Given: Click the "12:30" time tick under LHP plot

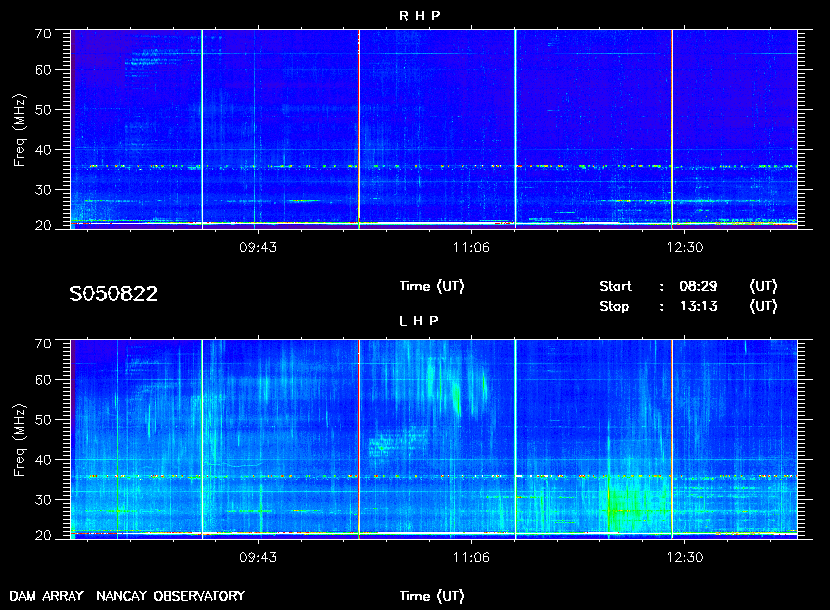Looking at the screenshot, I should pos(684,557).
